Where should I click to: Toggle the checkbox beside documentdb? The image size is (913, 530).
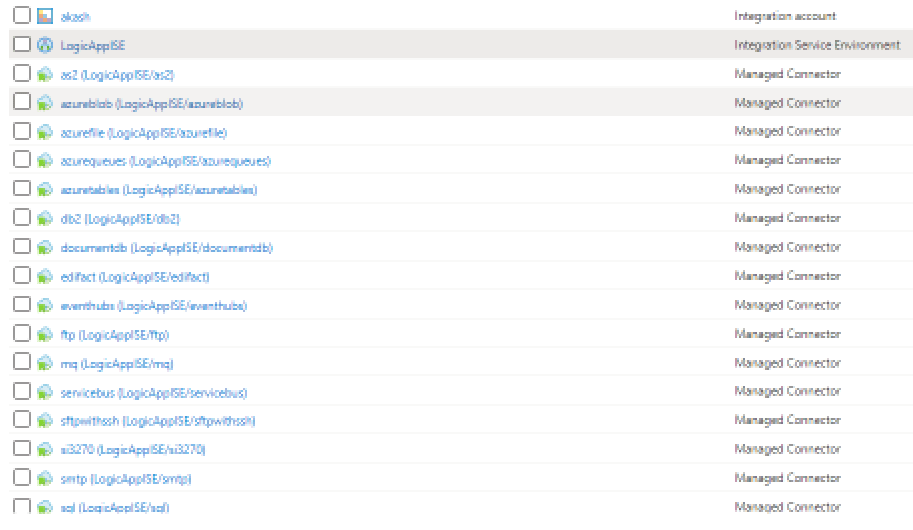(x=22, y=247)
